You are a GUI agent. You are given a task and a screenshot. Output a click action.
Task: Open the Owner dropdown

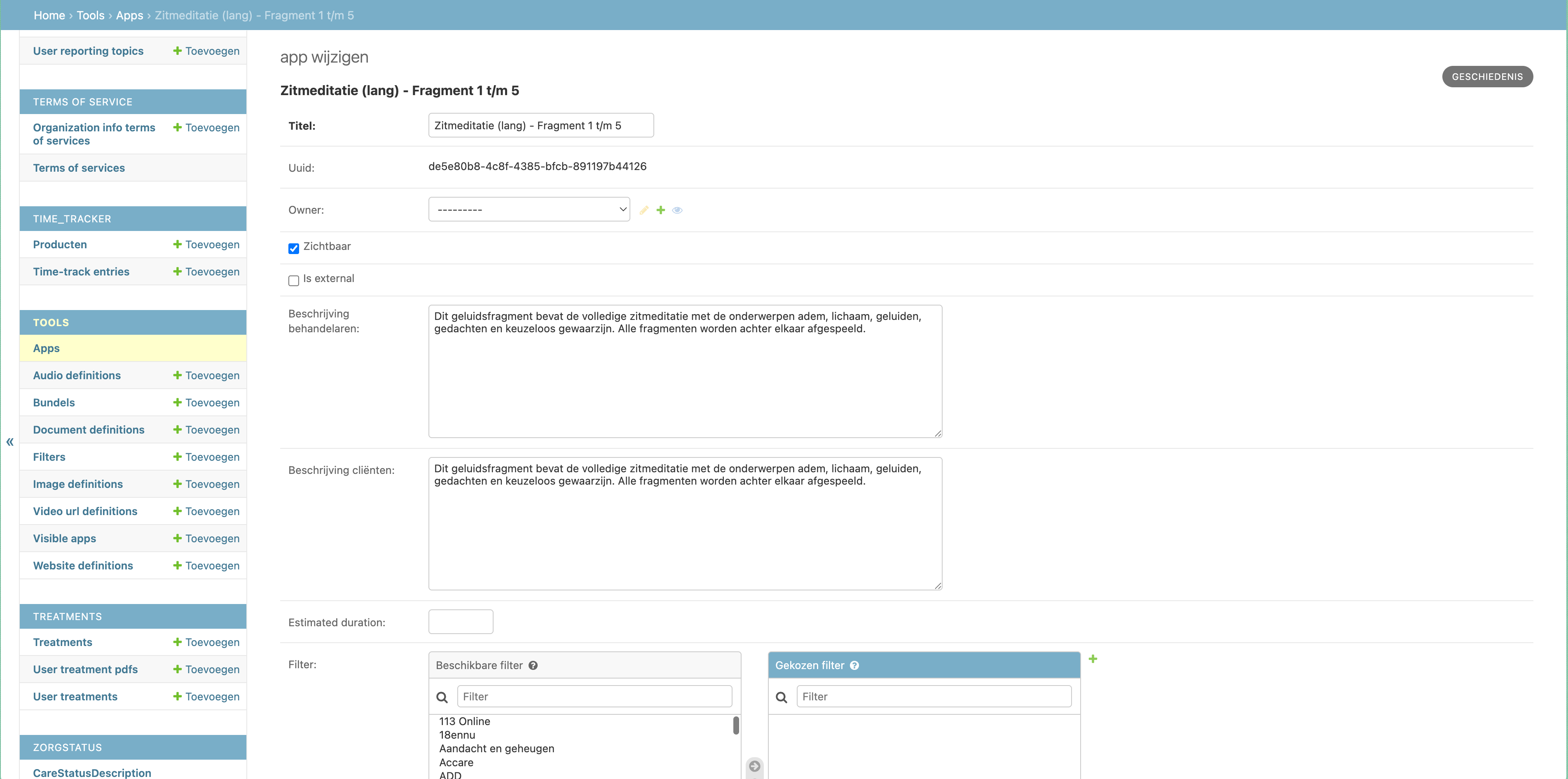[528, 209]
